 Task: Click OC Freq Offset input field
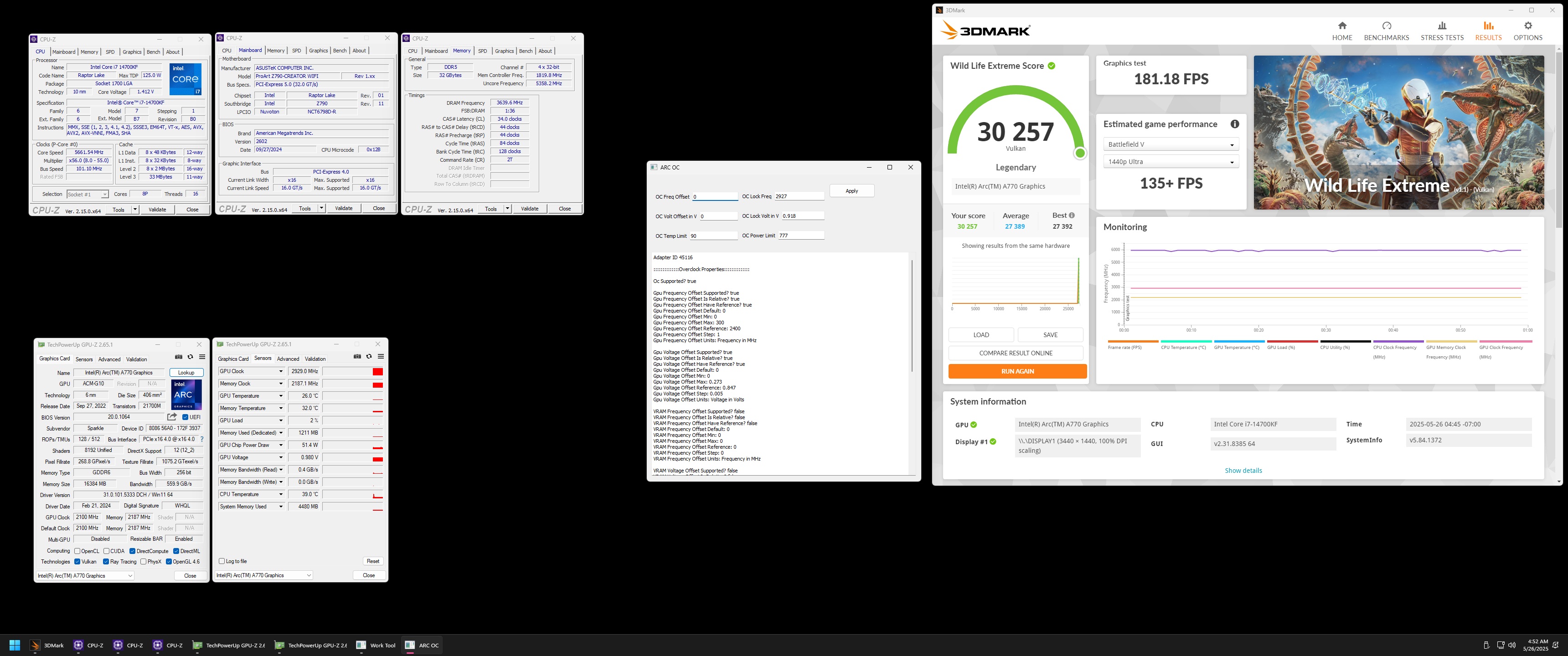(715, 196)
